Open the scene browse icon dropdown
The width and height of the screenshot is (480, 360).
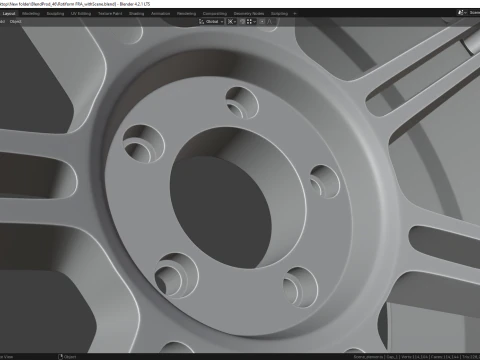(462, 13)
